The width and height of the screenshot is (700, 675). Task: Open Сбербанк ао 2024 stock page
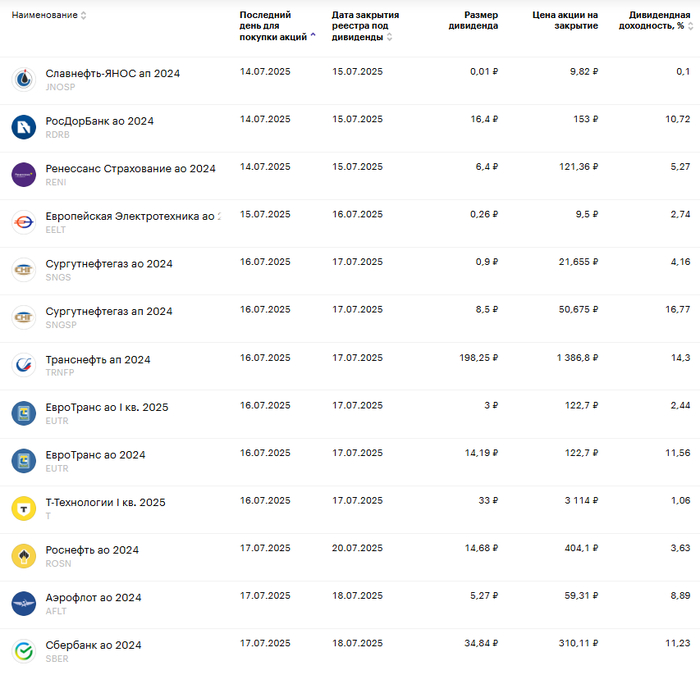pos(93,645)
